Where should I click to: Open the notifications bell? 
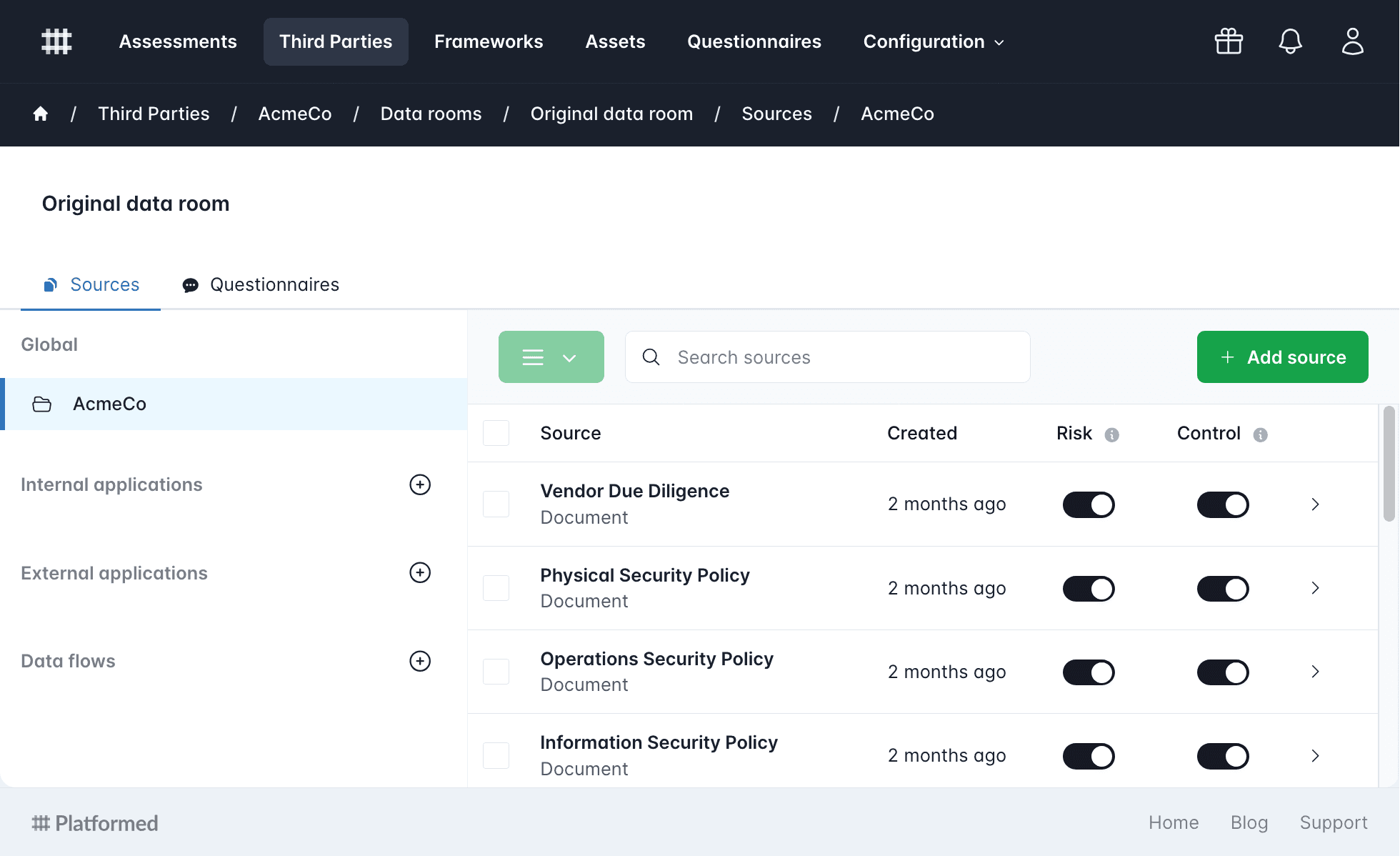coord(1290,41)
